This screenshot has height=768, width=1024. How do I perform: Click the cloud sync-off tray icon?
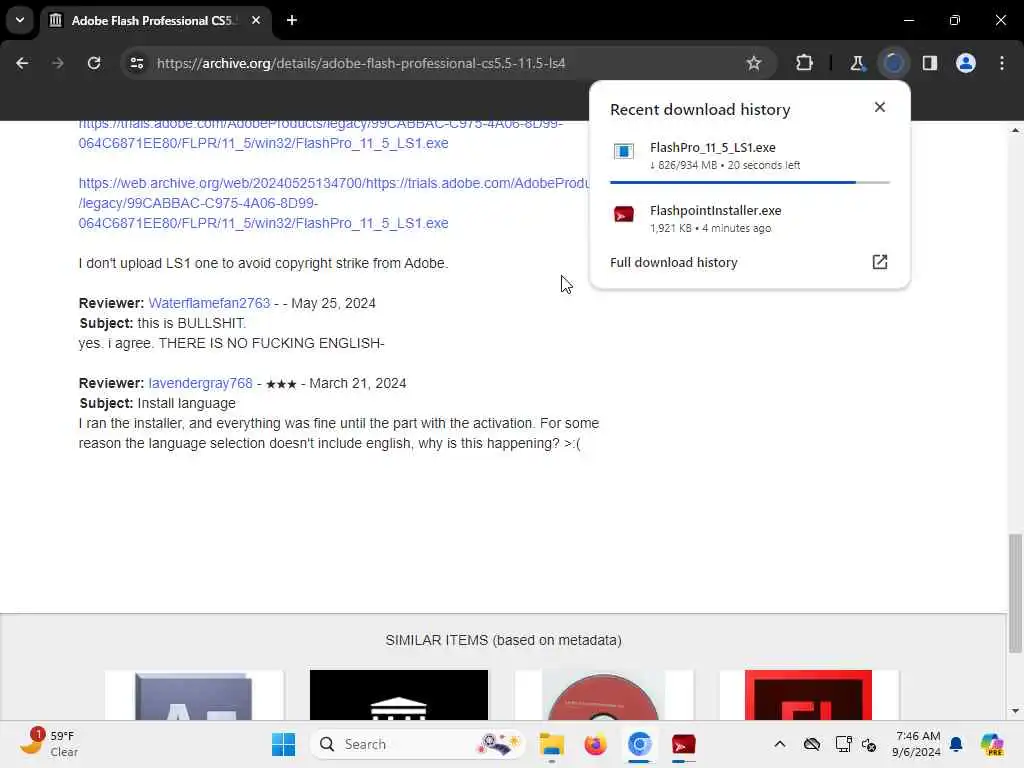[812, 744]
